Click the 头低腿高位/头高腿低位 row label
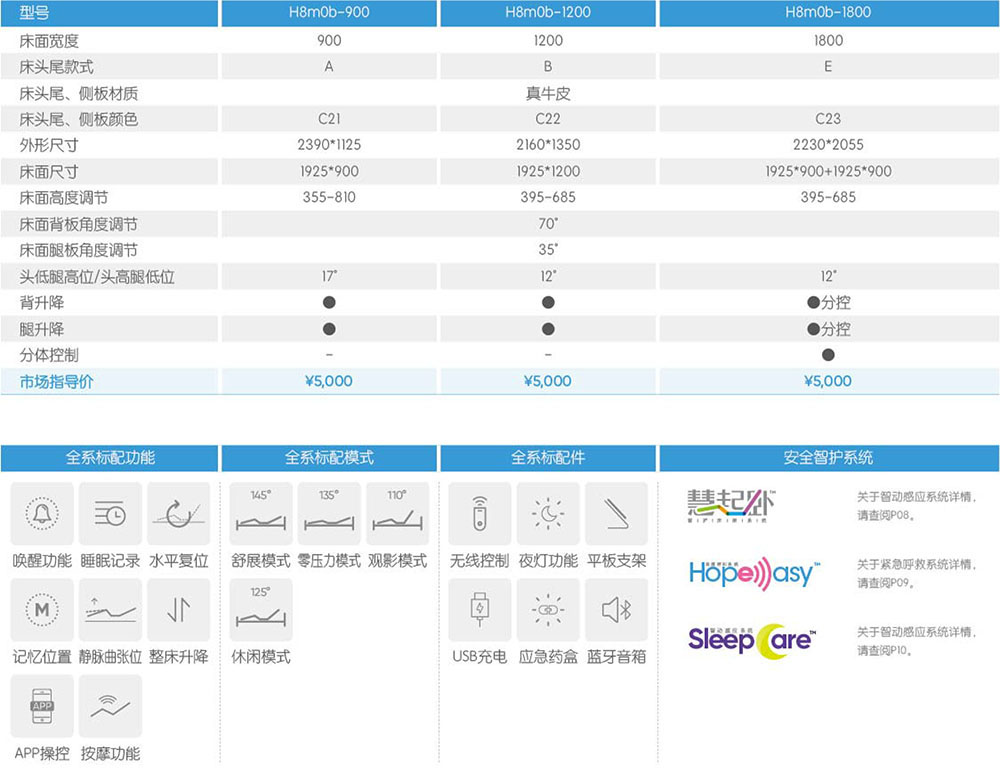This screenshot has width=1000, height=776. [x=96, y=277]
